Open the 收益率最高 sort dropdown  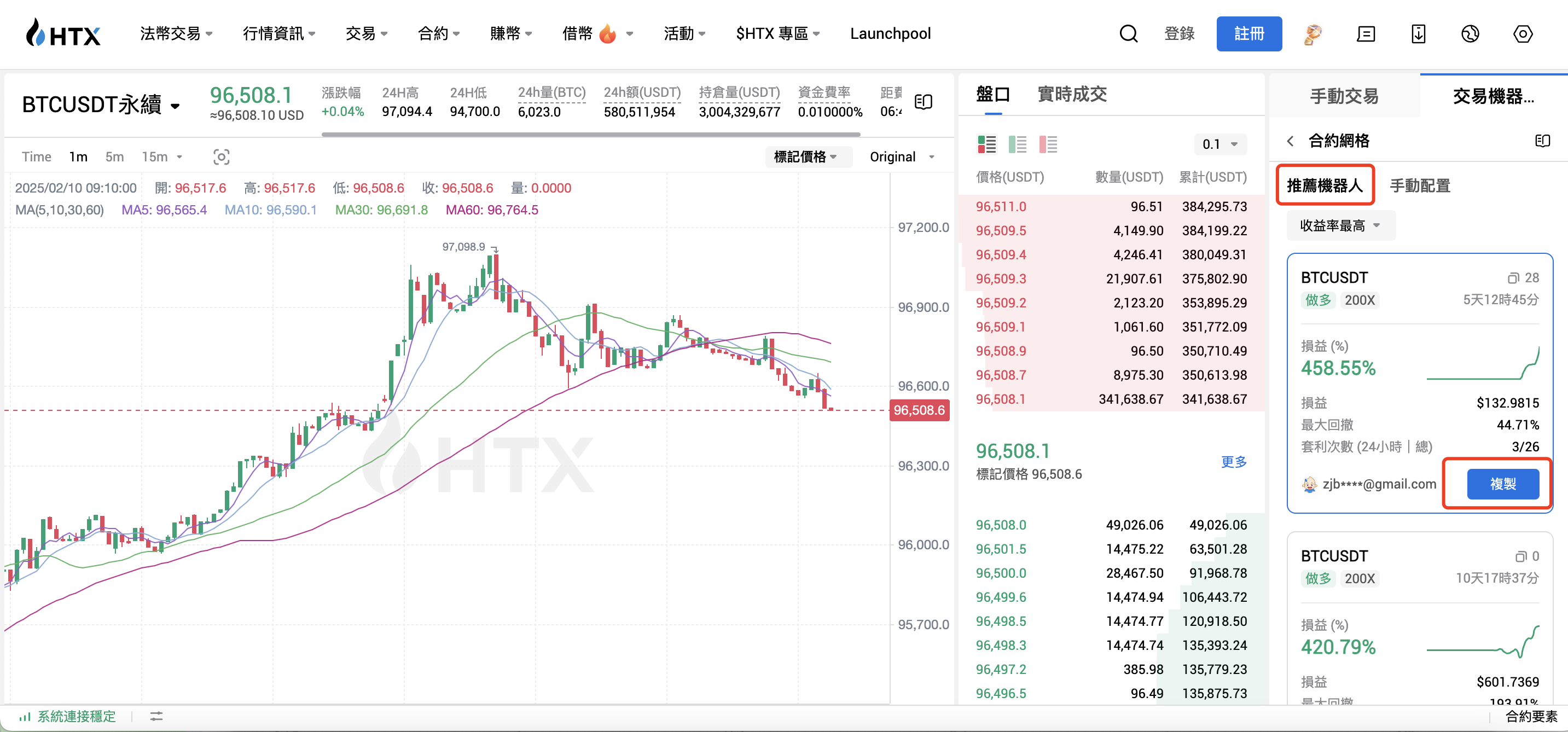[1340, 226]
